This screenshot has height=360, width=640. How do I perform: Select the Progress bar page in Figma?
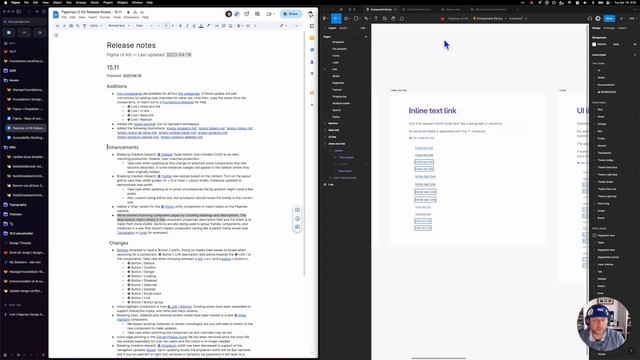(340, 96)
